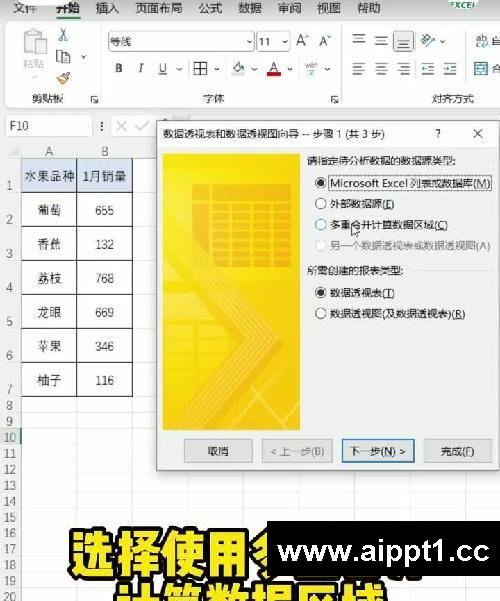Switch to the 视图 tab
Image resolution: width=500 pixels, height=601 pixels.
pos(329,8)
